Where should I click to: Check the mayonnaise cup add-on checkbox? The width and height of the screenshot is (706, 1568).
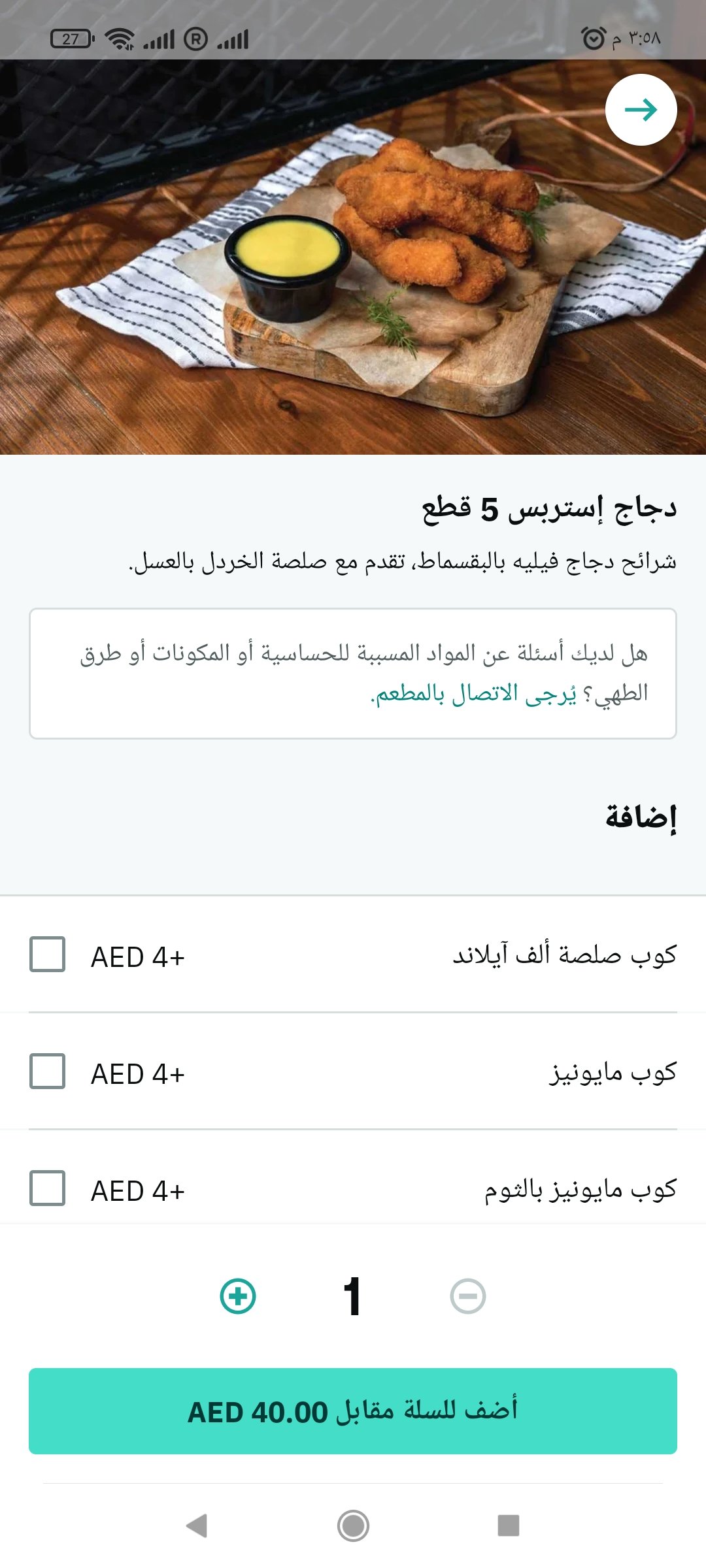coord(47,1071)
